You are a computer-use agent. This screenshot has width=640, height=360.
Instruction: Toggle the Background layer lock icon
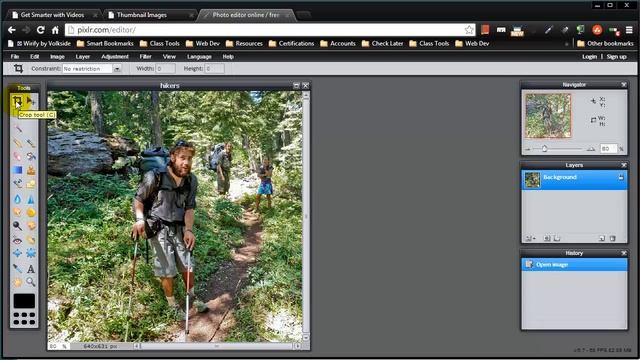click(x=621, y=178)
